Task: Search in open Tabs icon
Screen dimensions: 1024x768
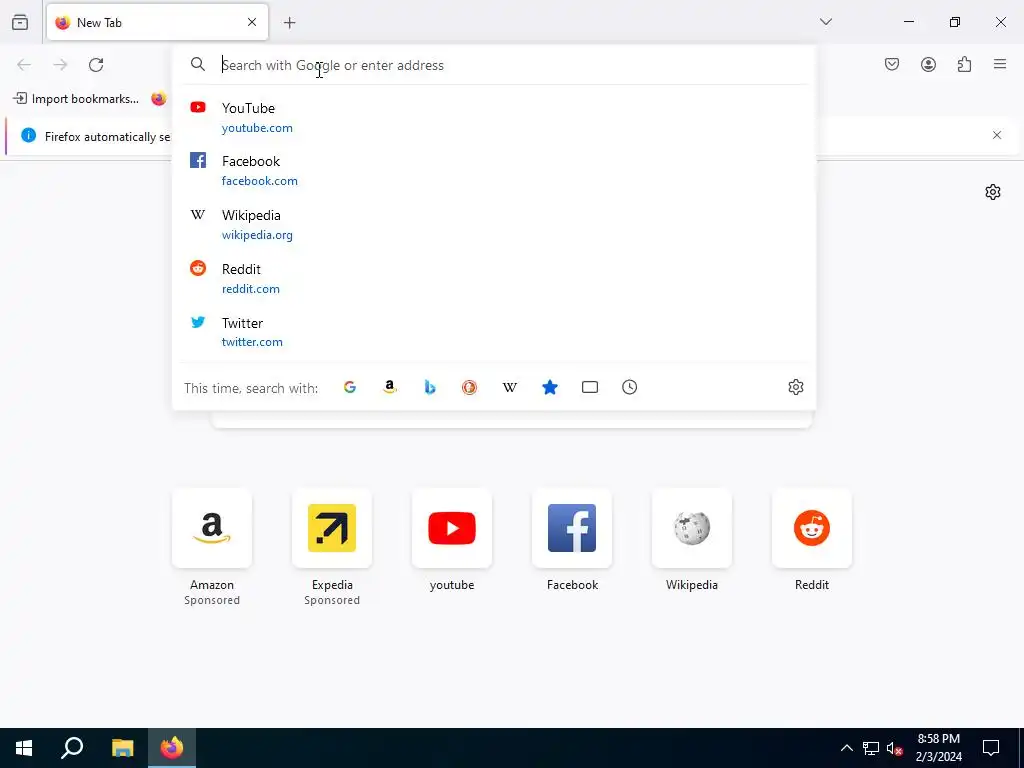Action: tap(590, 387)
